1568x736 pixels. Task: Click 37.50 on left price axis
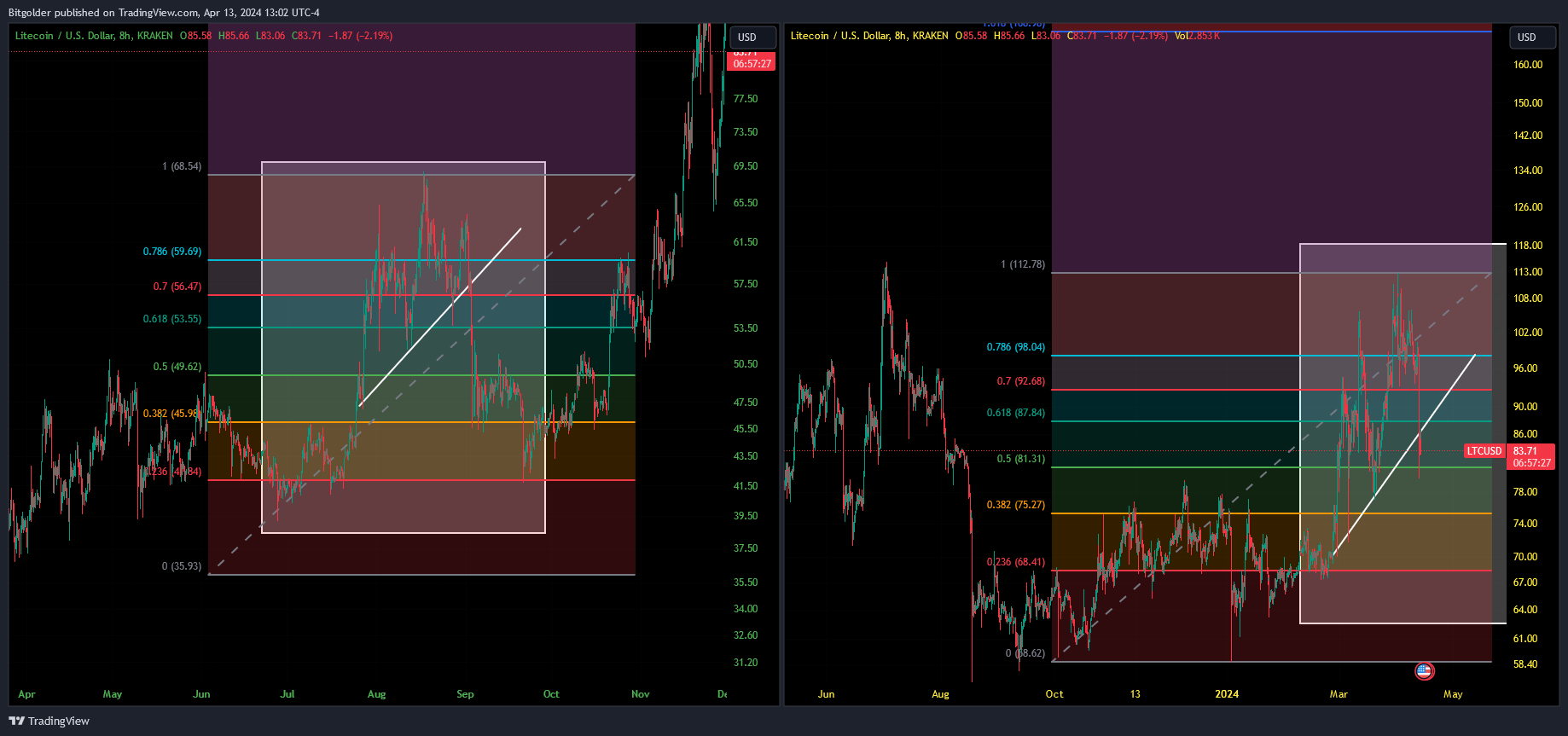click(746, 548)
